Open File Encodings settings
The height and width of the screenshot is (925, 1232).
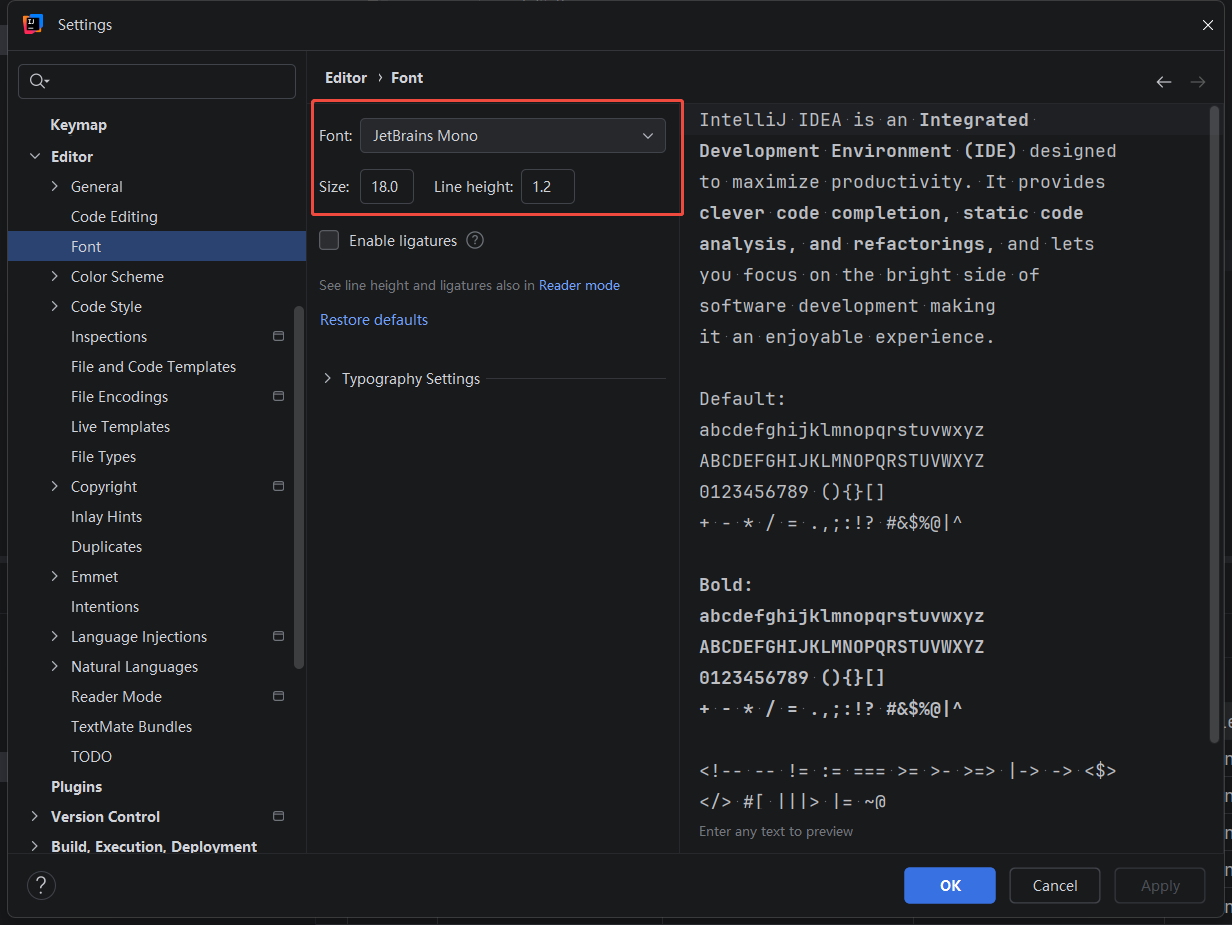[119, 397]
